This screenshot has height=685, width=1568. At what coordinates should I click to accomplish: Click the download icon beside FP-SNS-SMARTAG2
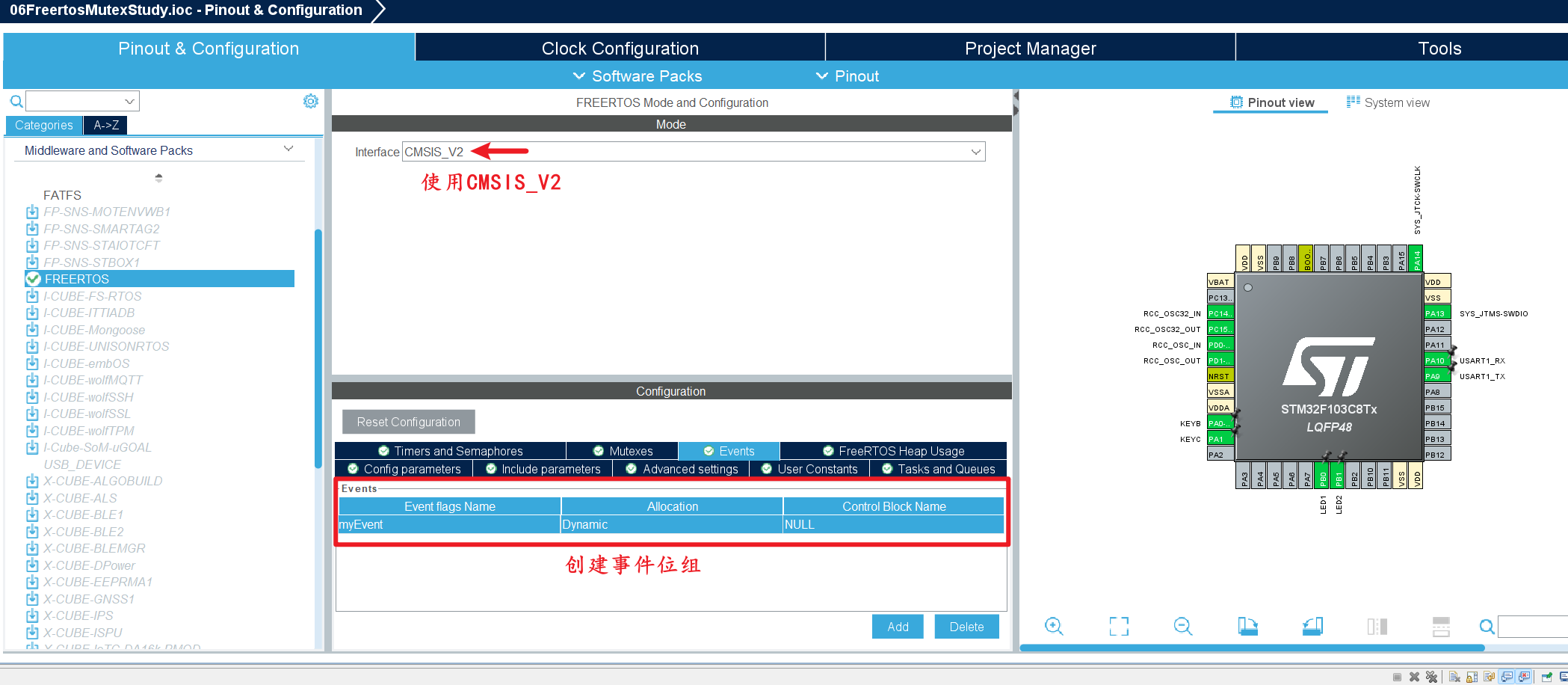(x=32, y=229)
